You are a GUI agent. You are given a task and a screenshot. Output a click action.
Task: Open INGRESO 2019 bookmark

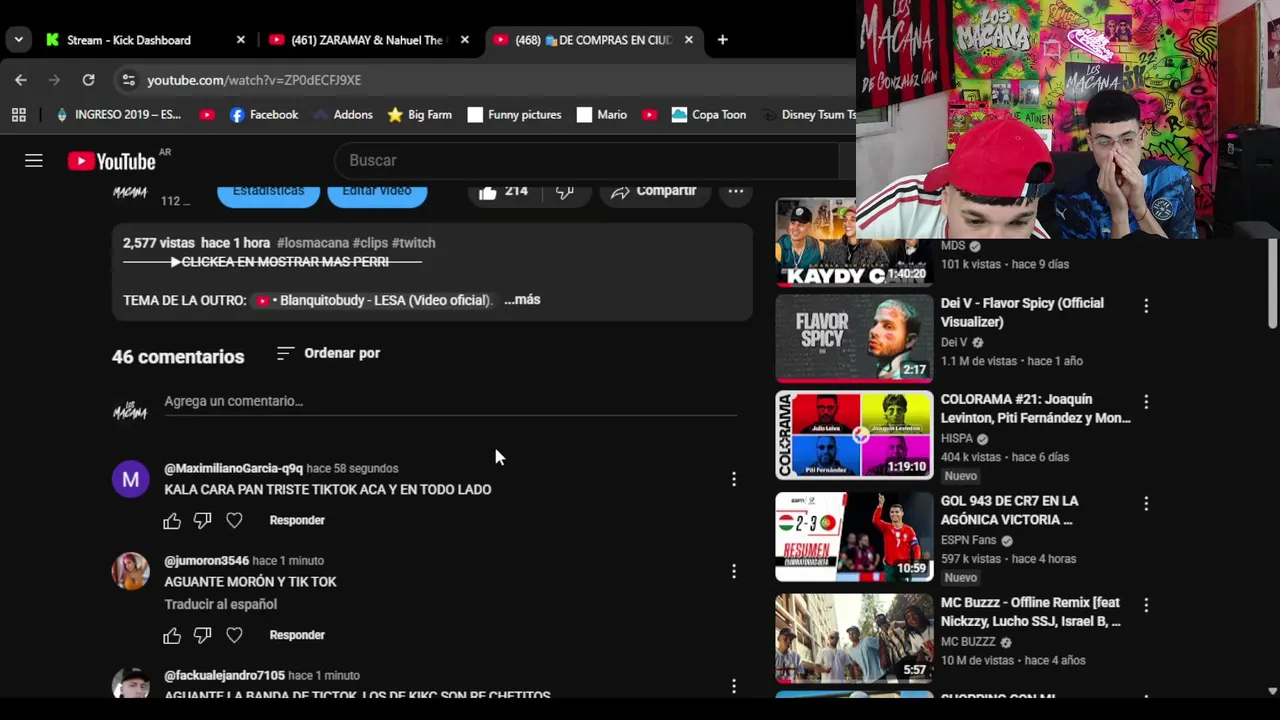[x=118, y=115]
